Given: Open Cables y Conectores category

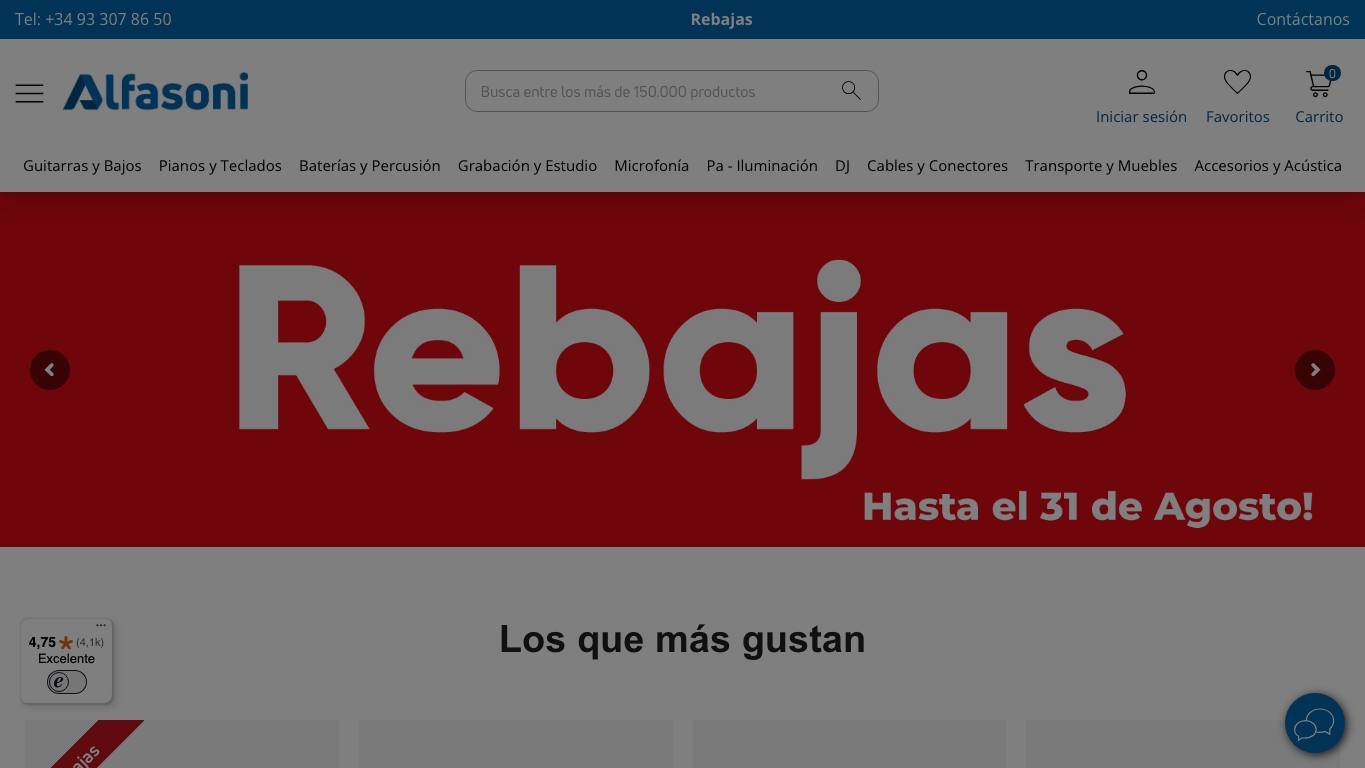Looking at the screenshot, I should [937, 166].
